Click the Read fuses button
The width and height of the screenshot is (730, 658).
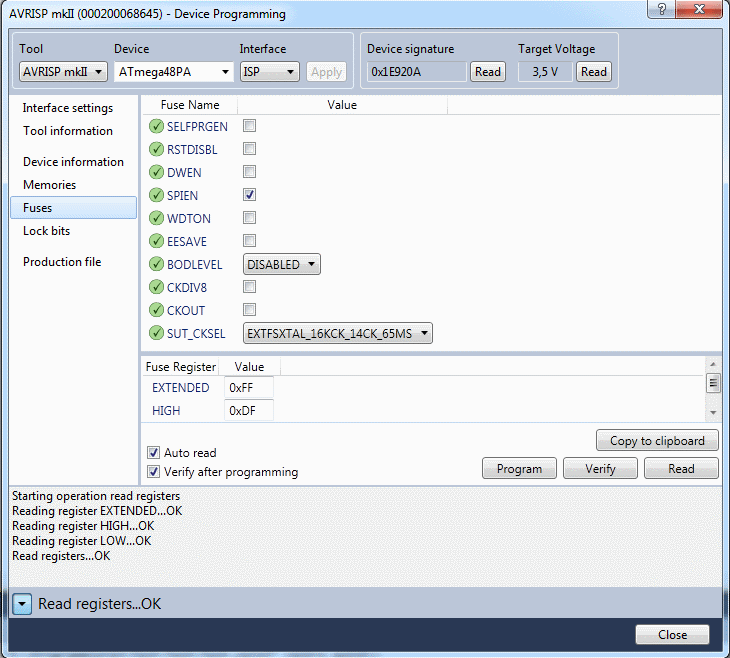681,468
